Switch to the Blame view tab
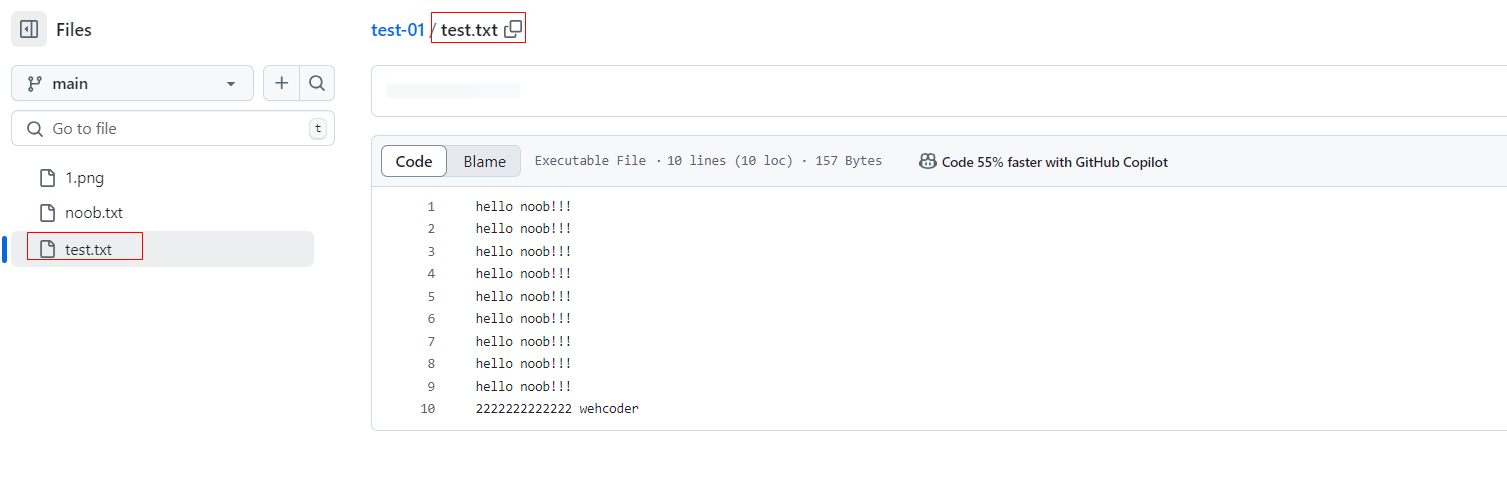This screenshot has height=479, width=1507. coord(485,161)
